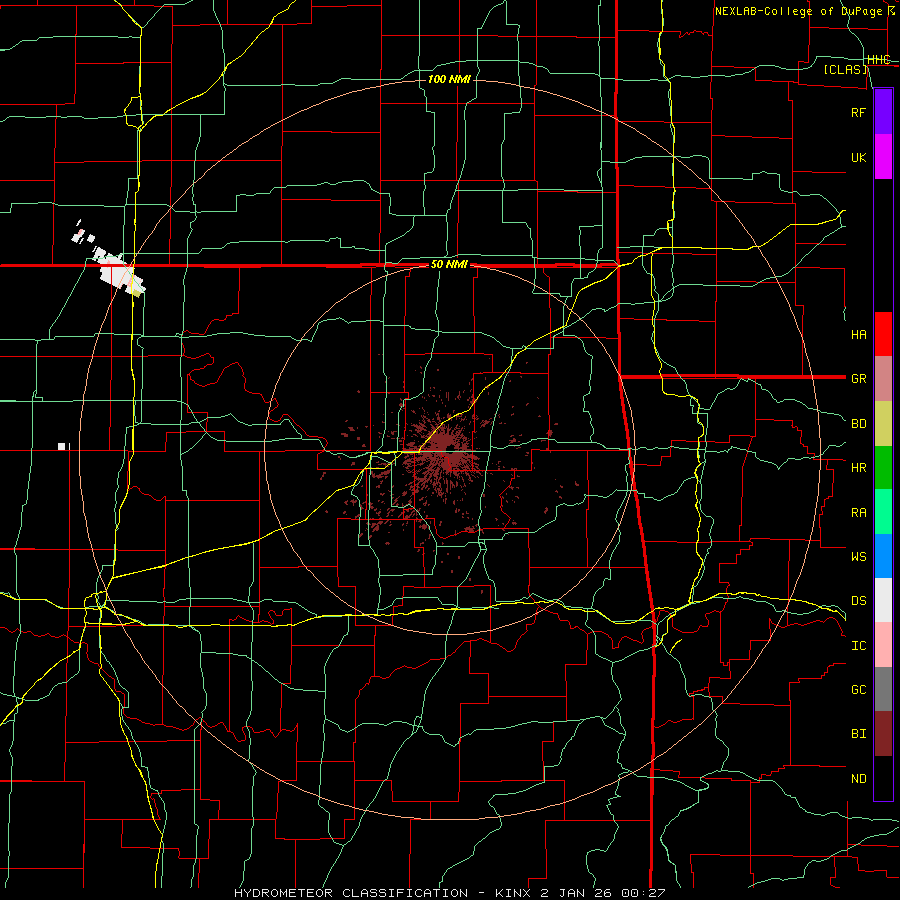The image size is (900, 900).
Task: Click the GR legend label
Action: pos(858,379)
